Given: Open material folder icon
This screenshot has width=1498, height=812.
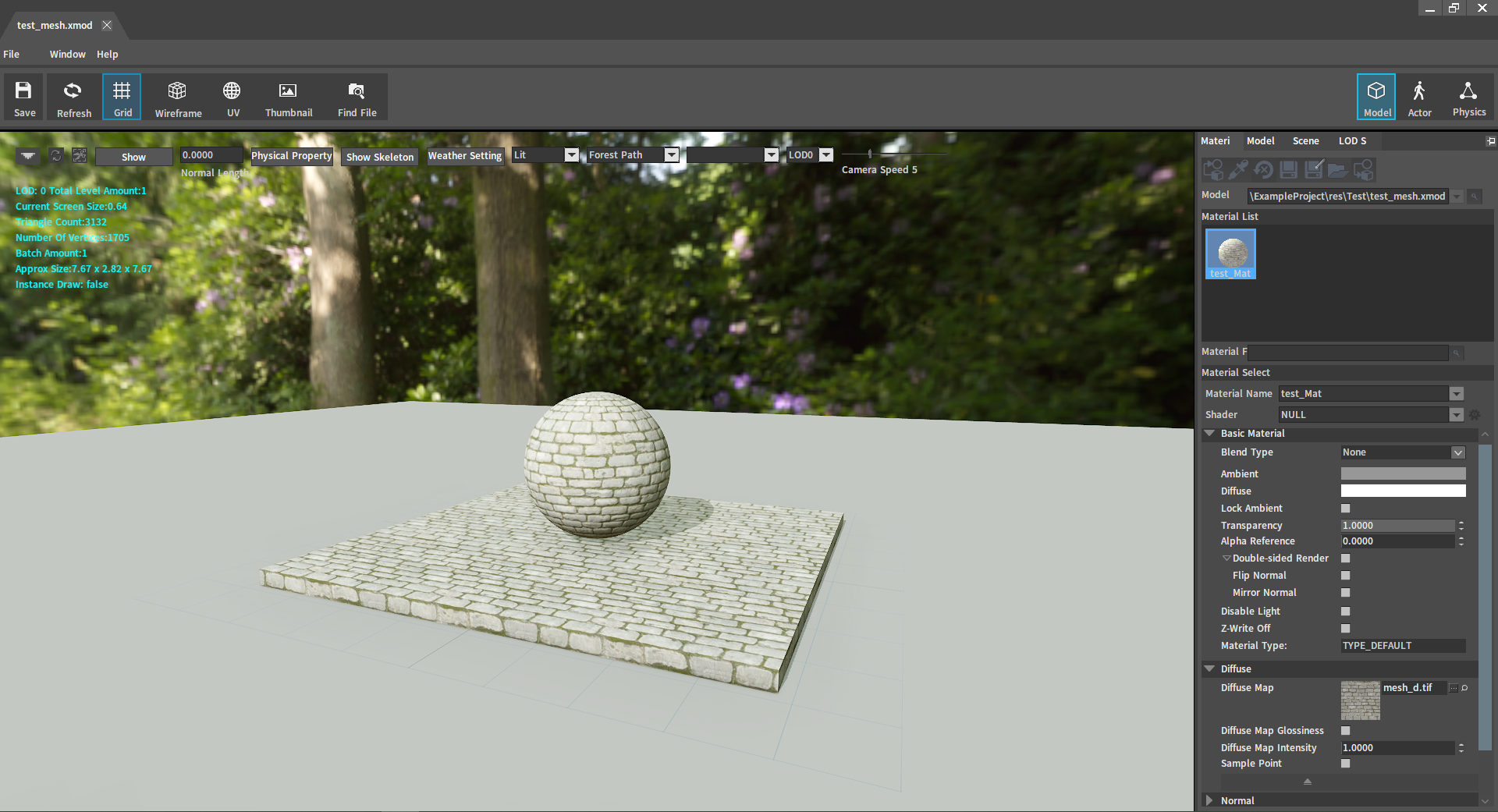Looking at the screenshot, I should click(x=1337, y=169).
